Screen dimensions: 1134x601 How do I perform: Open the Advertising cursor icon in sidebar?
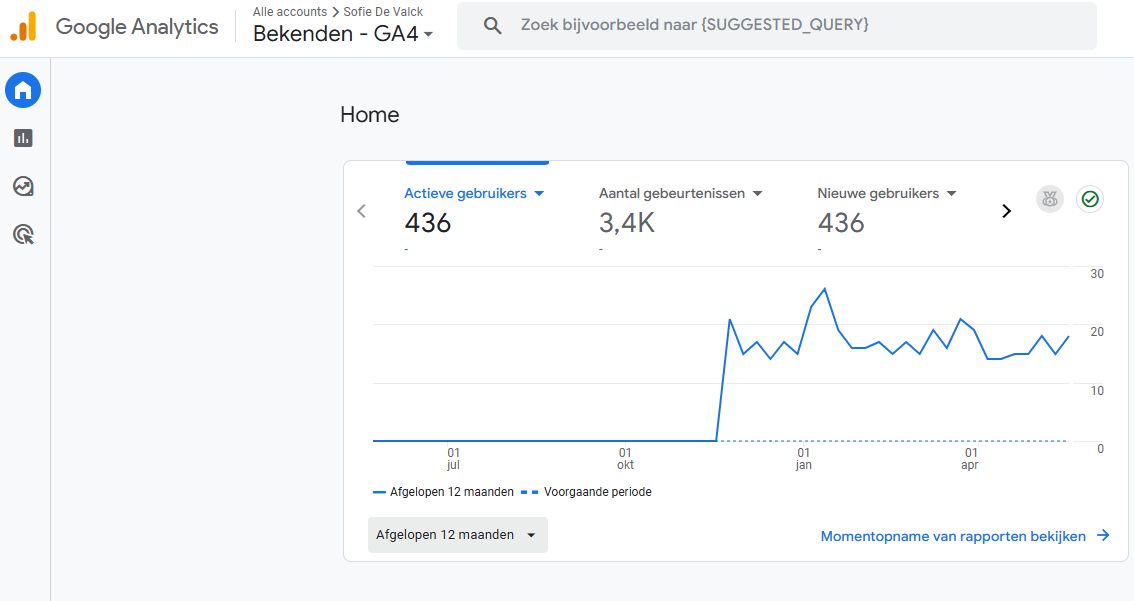[23, 234]
